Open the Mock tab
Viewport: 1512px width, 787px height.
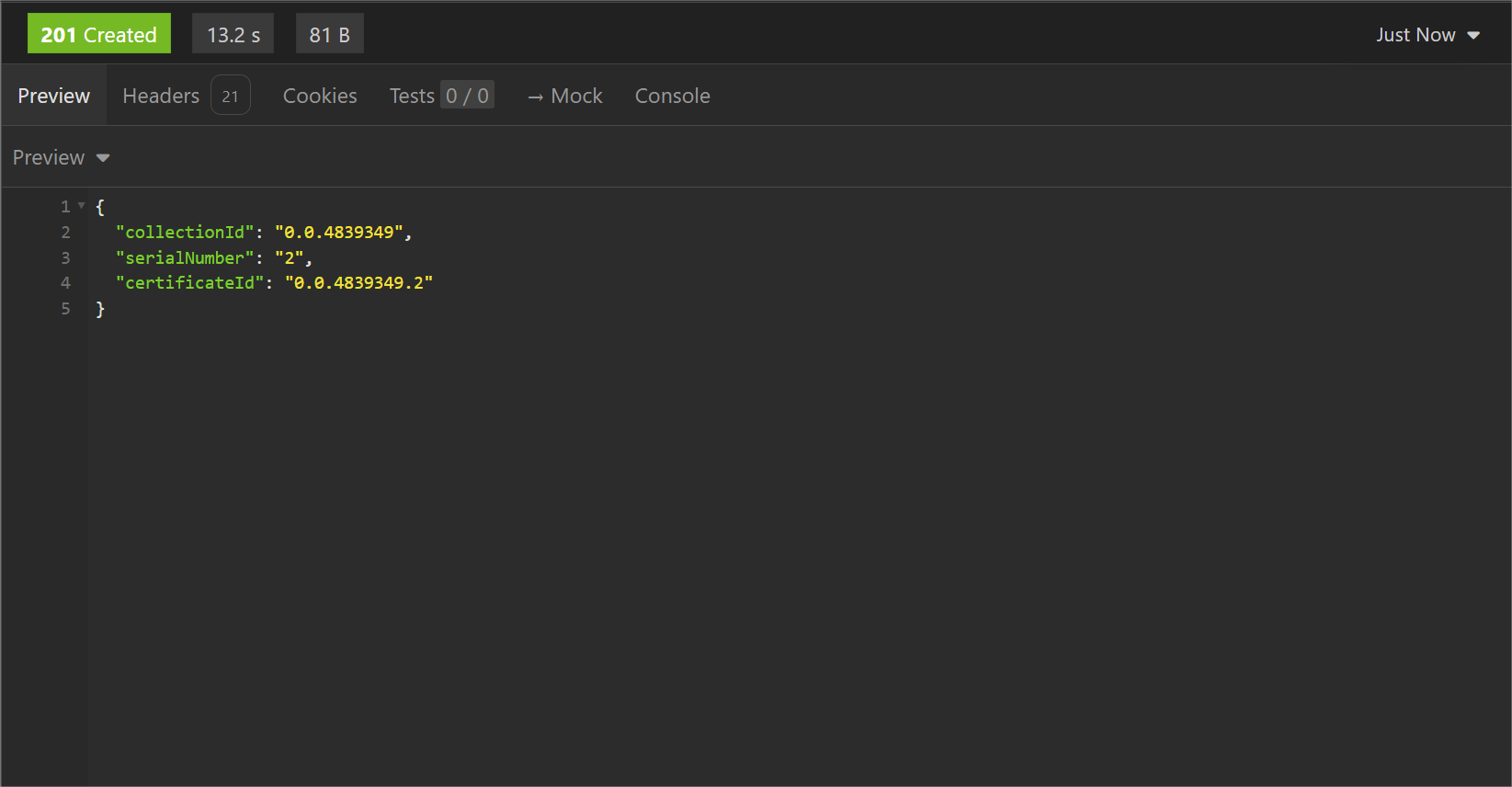point(565,96)
